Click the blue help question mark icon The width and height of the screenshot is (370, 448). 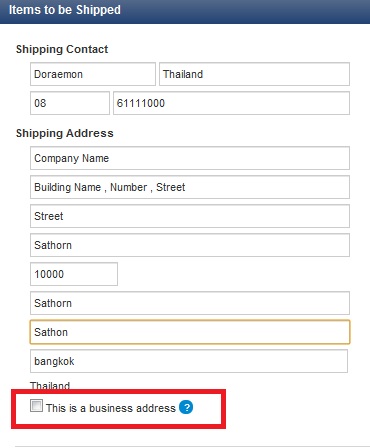click(186, 407)
